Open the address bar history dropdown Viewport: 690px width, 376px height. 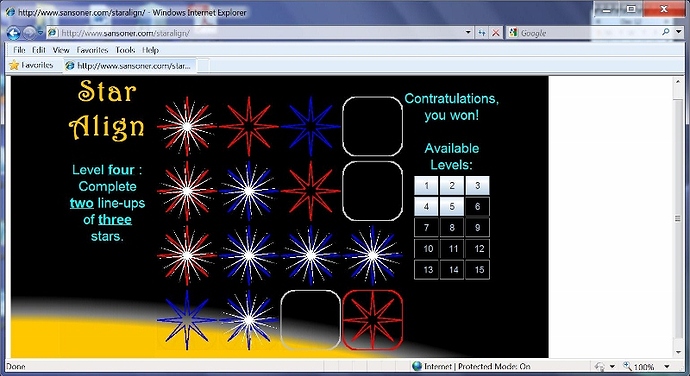pos(468,33)
